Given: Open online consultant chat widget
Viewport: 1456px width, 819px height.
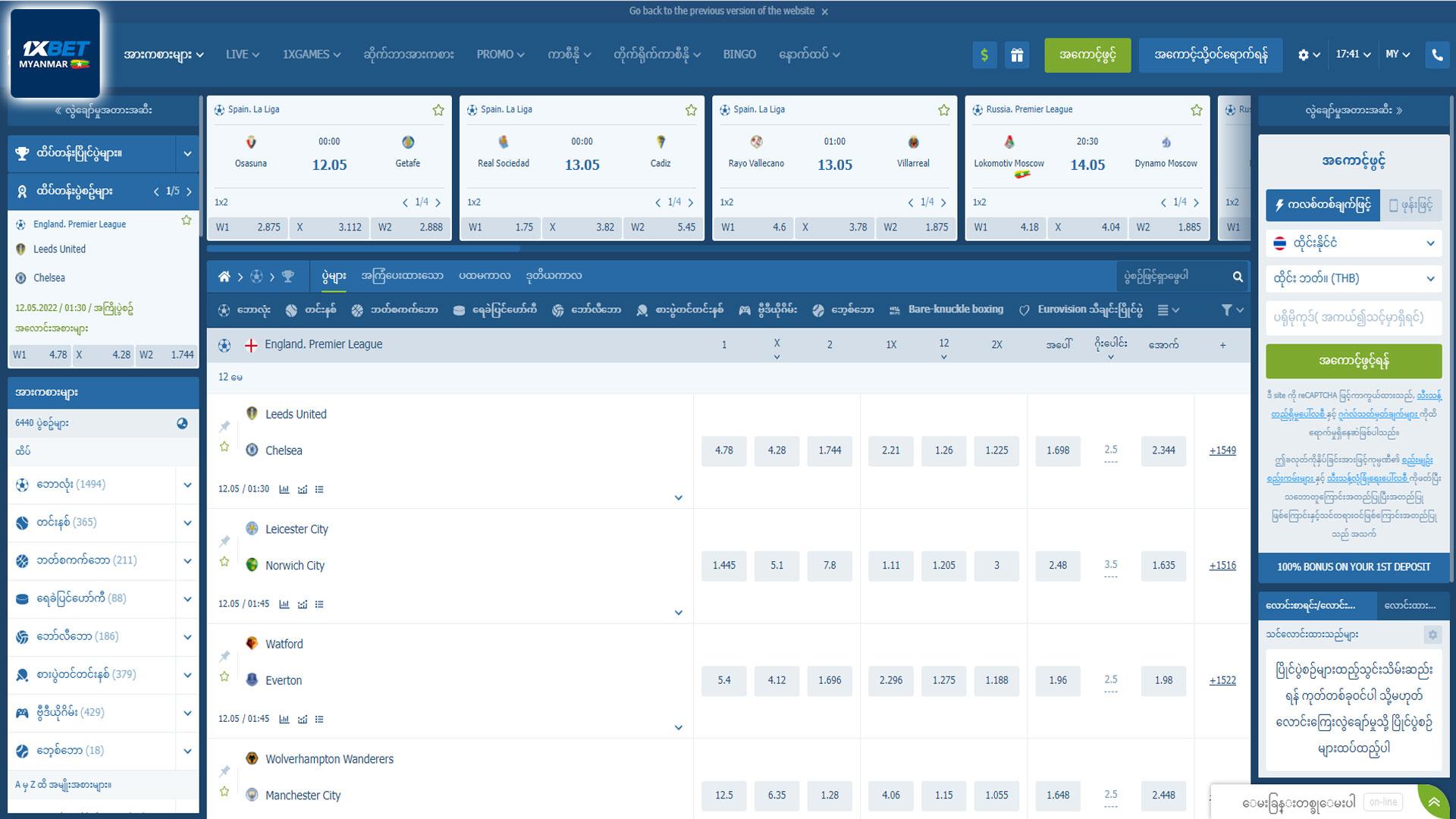Looking at the screenshot, I should [1316, 802].
